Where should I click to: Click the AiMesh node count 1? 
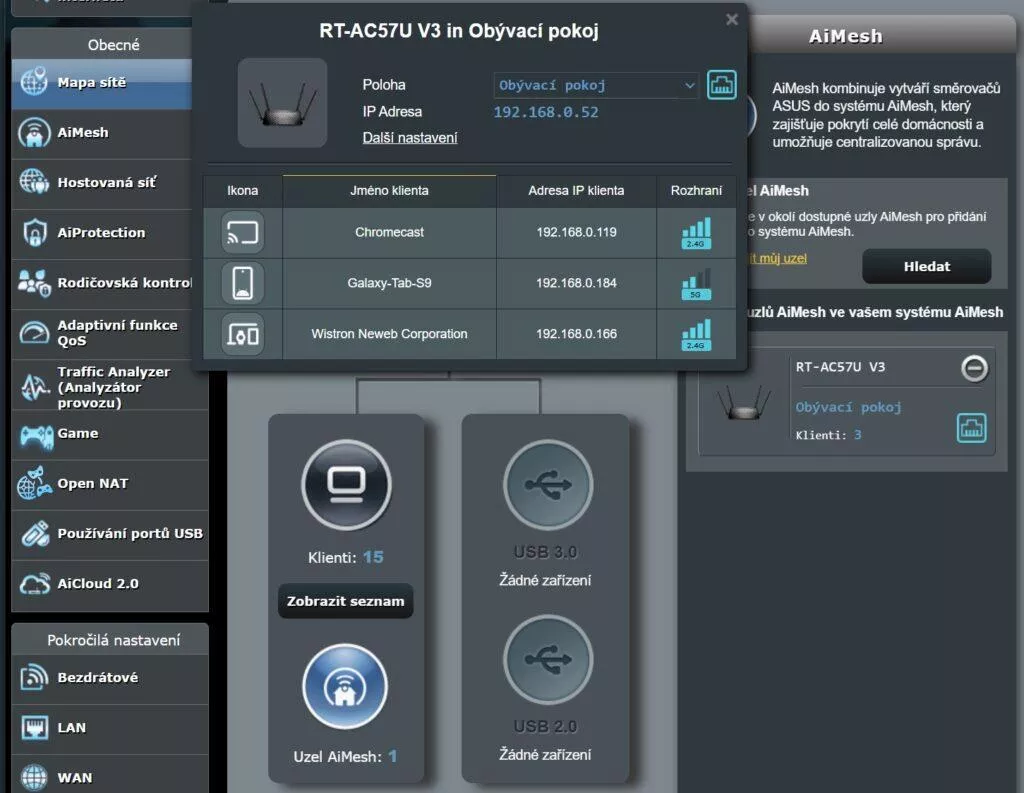click(x=392, y=756)
